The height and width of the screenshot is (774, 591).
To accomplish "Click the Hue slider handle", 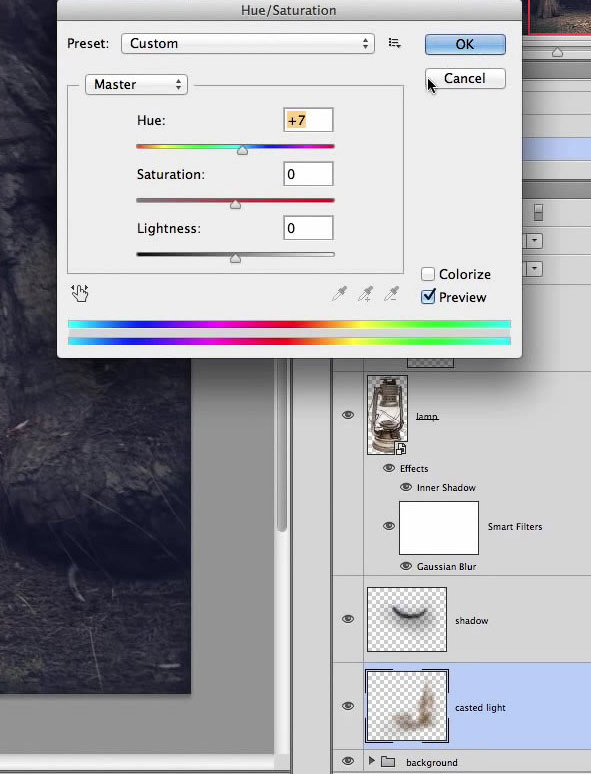I will point(242,151).
